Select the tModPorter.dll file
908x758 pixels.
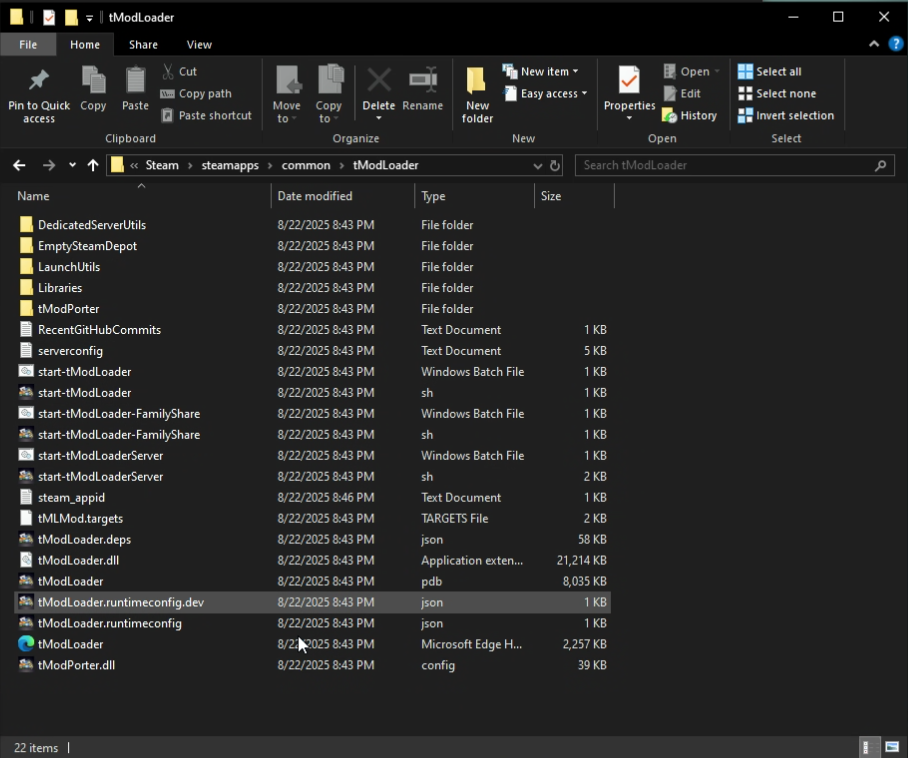[x=312, y=665]
